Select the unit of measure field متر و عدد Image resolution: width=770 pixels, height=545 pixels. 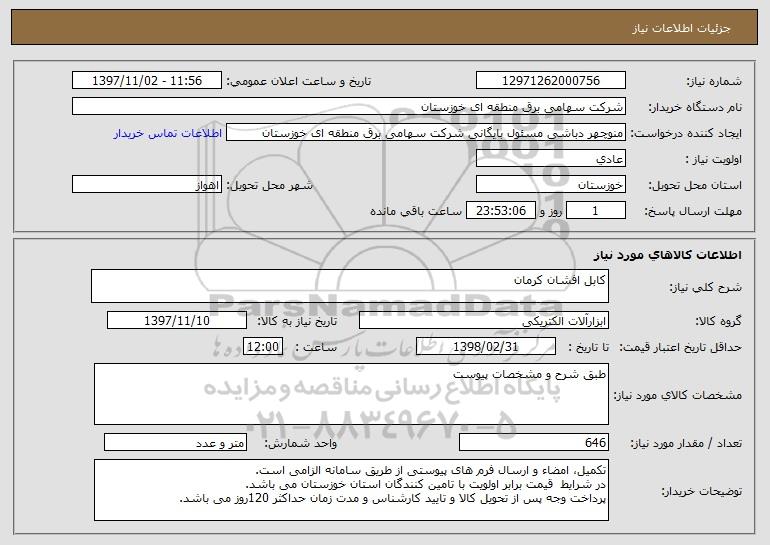click(175, 442)
